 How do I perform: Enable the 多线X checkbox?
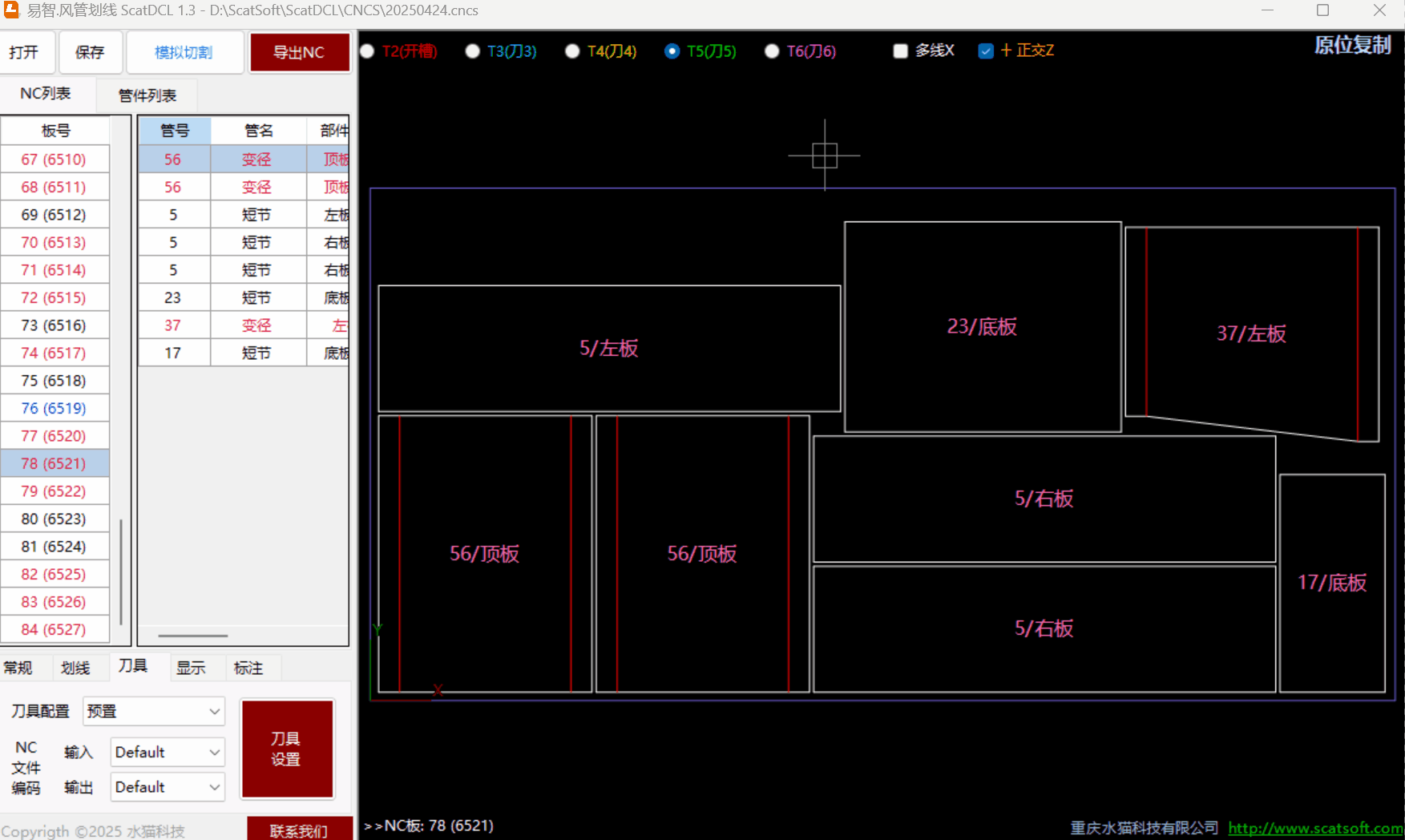901,51
